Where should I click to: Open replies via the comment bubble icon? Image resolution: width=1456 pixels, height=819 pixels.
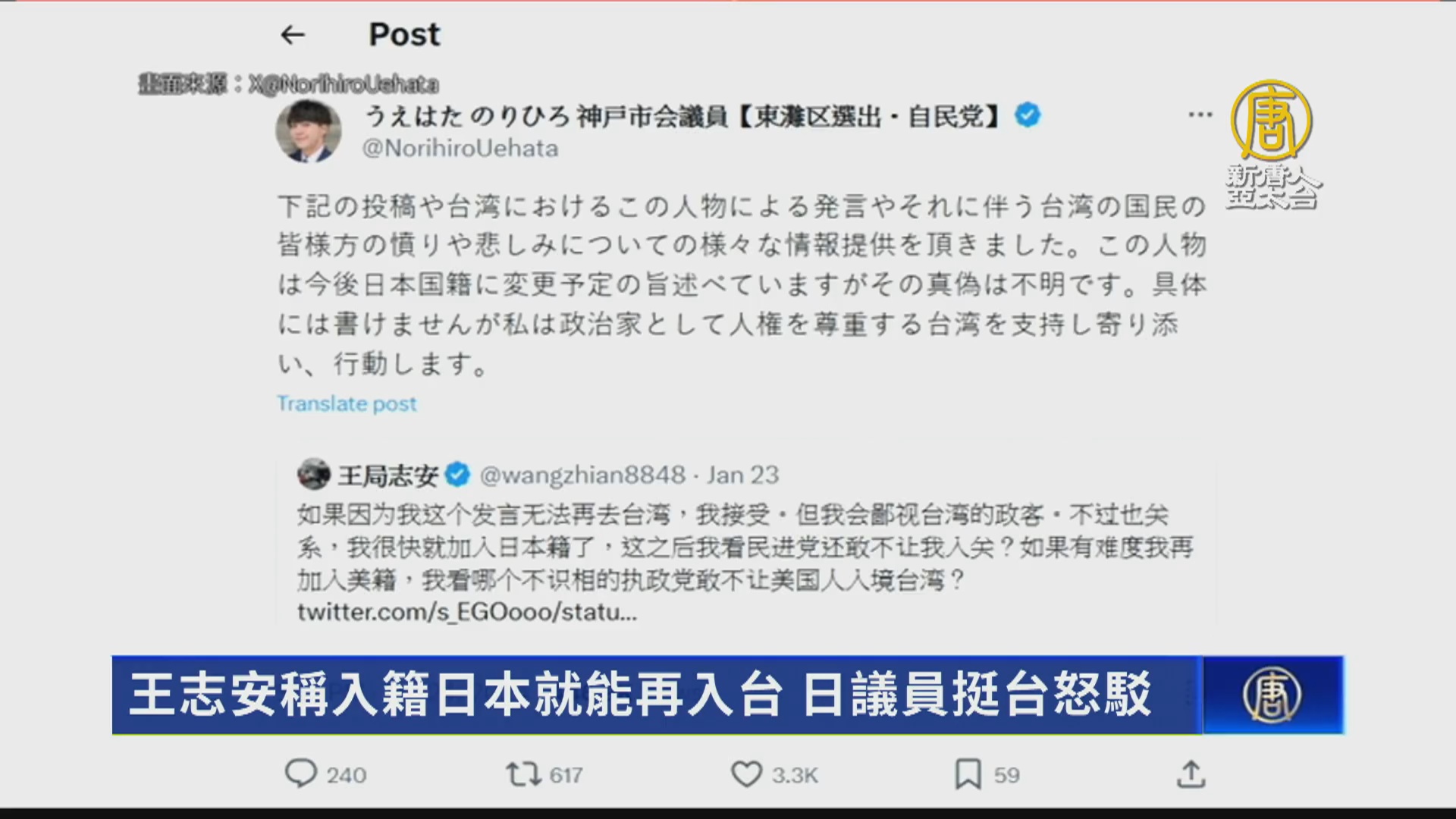pos(300,774)
